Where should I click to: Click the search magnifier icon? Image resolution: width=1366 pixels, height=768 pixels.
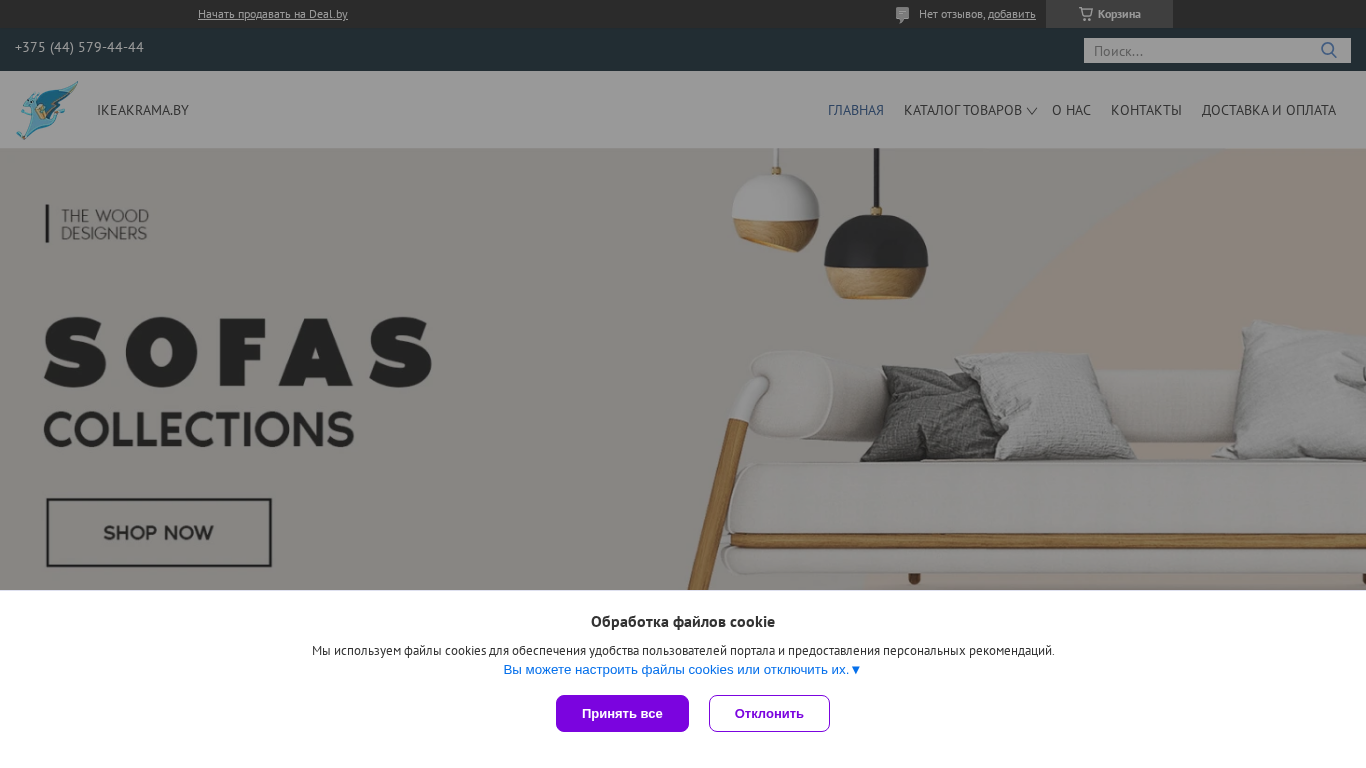click(1329, 50)
